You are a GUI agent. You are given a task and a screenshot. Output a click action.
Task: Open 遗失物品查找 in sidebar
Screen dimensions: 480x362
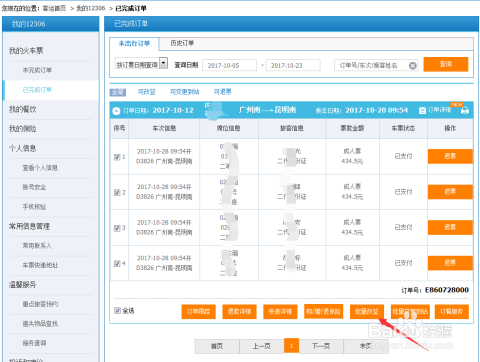pyautogui.click(x=40, y=324)
